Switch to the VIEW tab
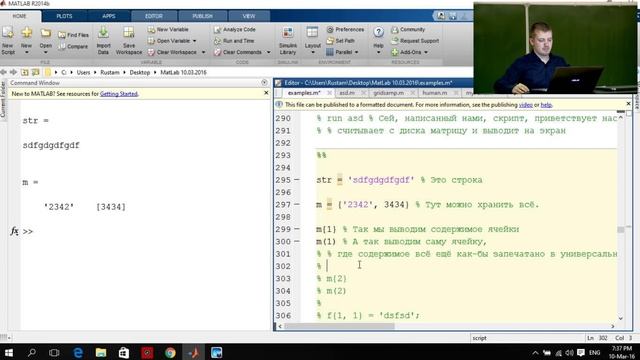The image size is (640, 360). (x=249, y=16)
